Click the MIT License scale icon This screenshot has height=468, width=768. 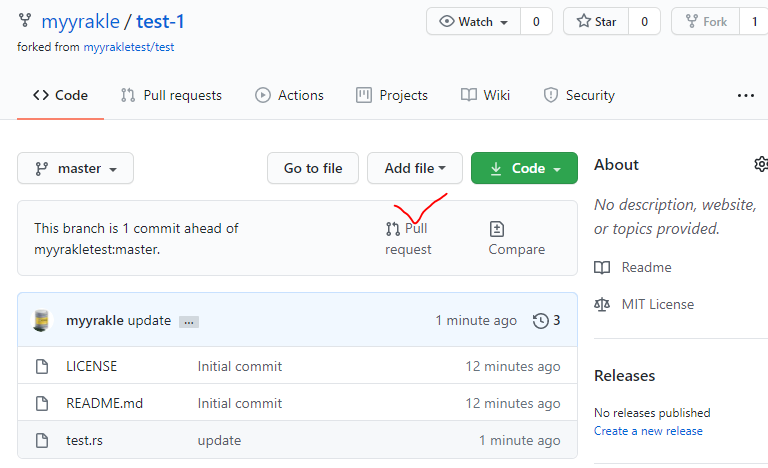click(602, 304)
